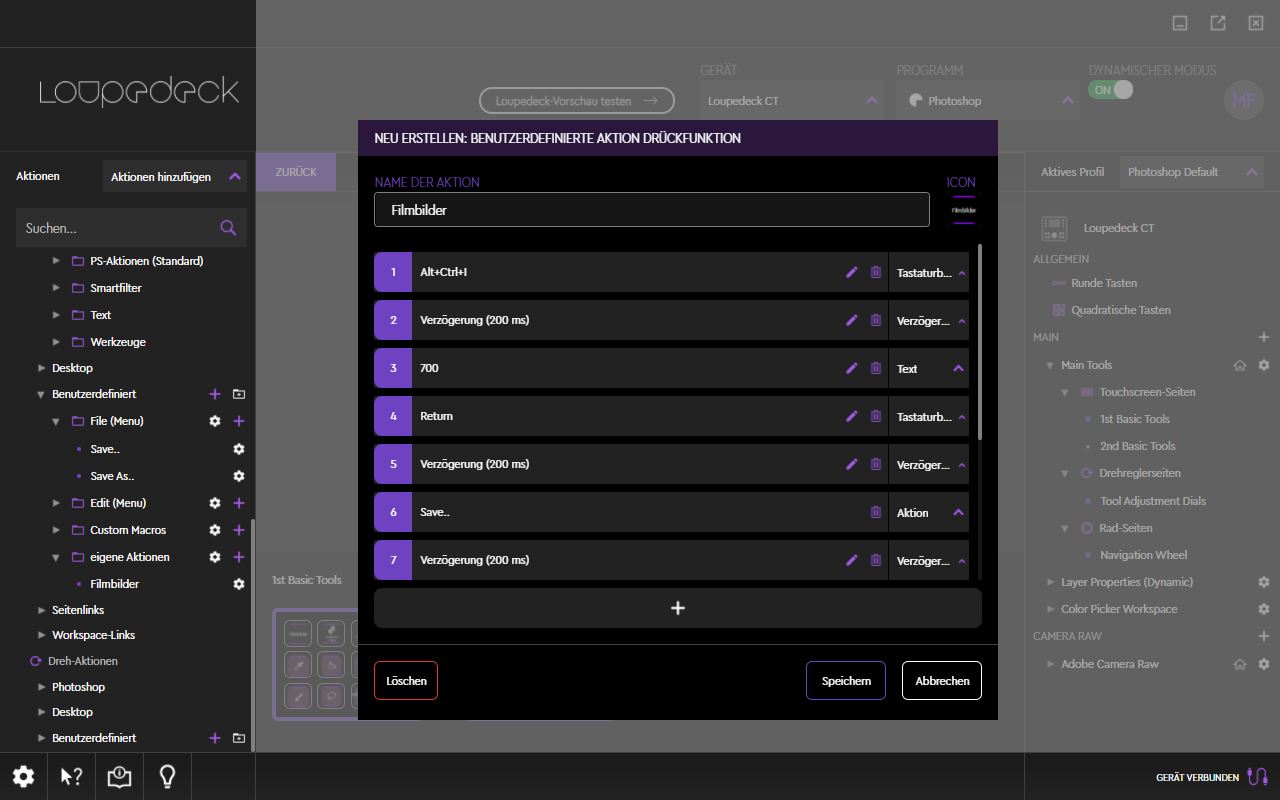Click the lightbulb tips icon
The image size is (1280, 800).
[167, 776]
